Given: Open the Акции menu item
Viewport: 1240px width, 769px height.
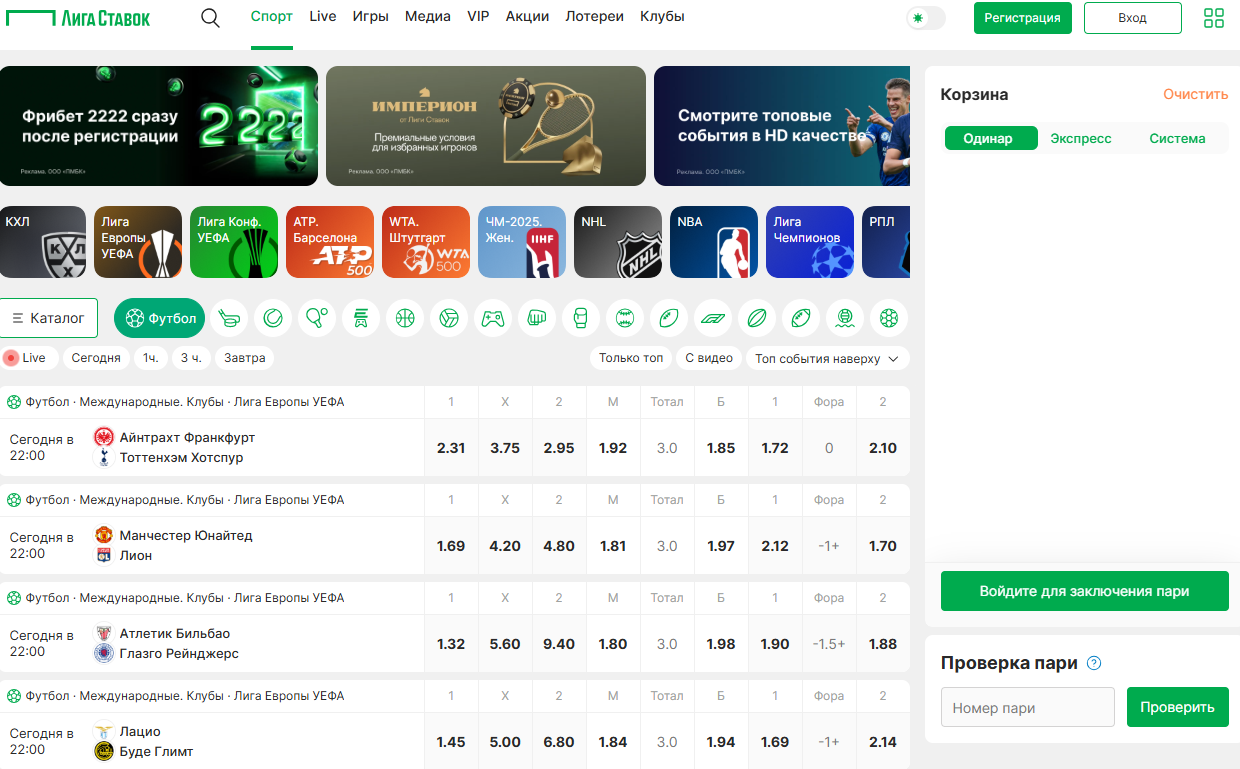Looking at the screenshot, I should (x=527, y=17).
